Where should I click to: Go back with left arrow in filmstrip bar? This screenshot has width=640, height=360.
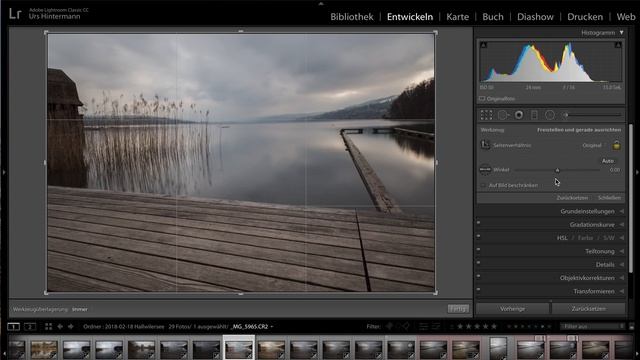click(60, 327)
